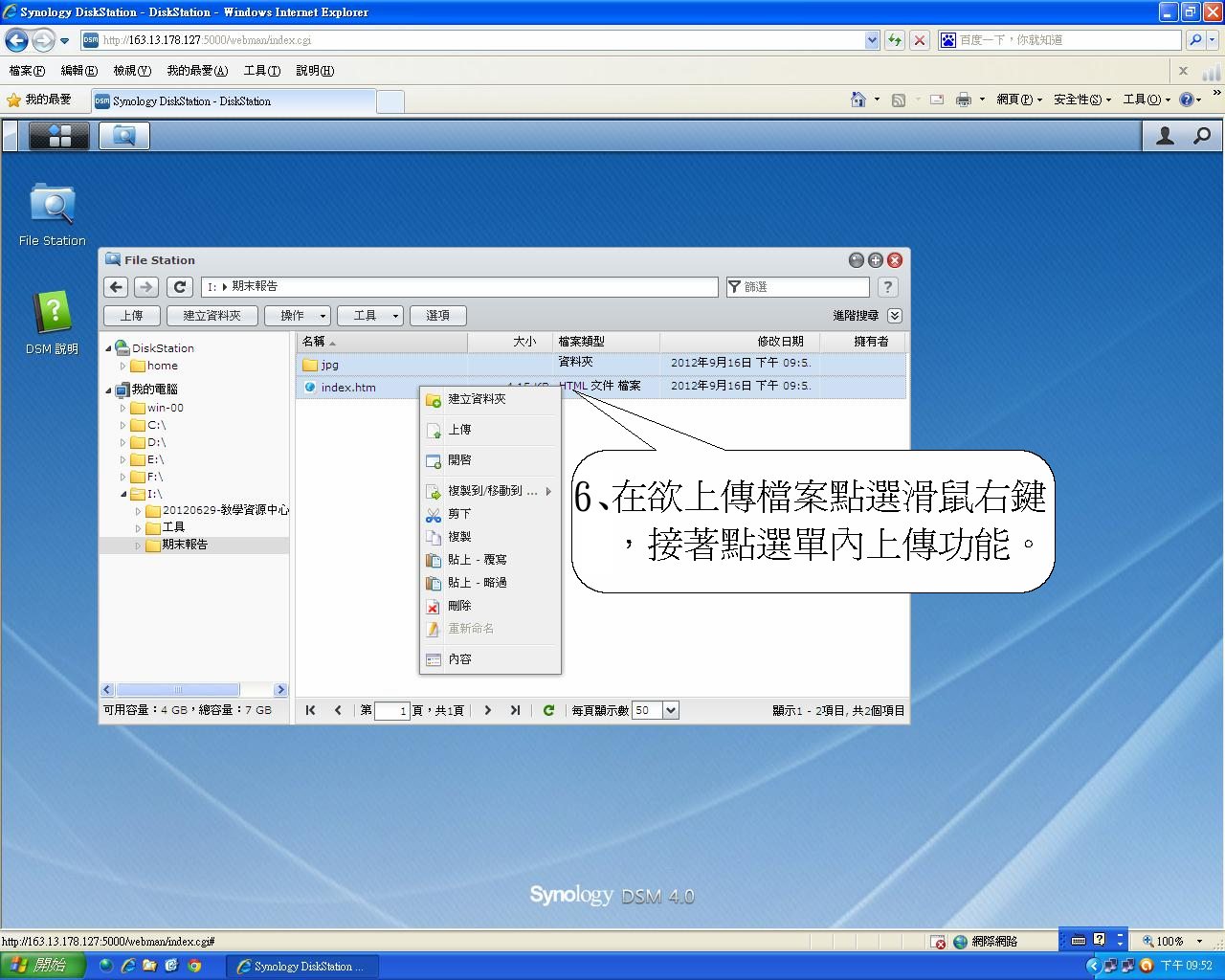Open the 工具 dropdown in File Station
Screen dimensions: 1225x980
point(370,316)
